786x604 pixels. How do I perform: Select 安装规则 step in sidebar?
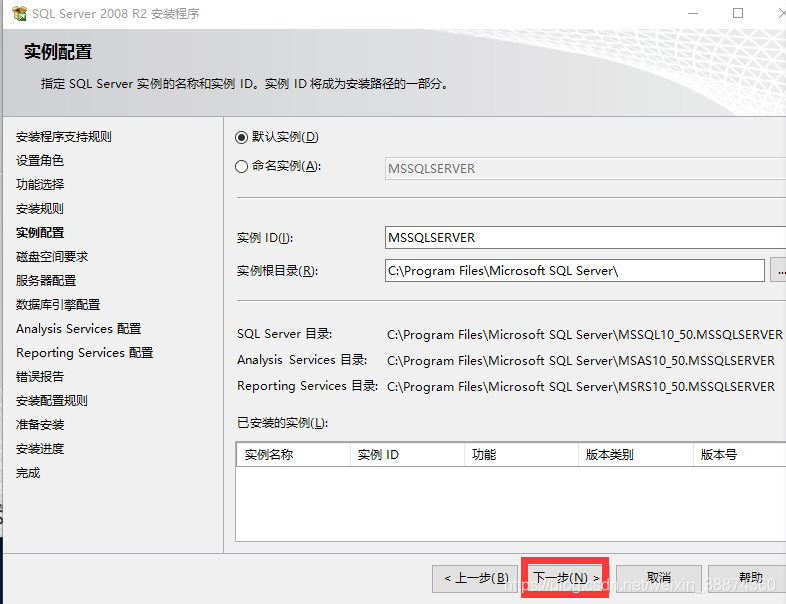40,209
